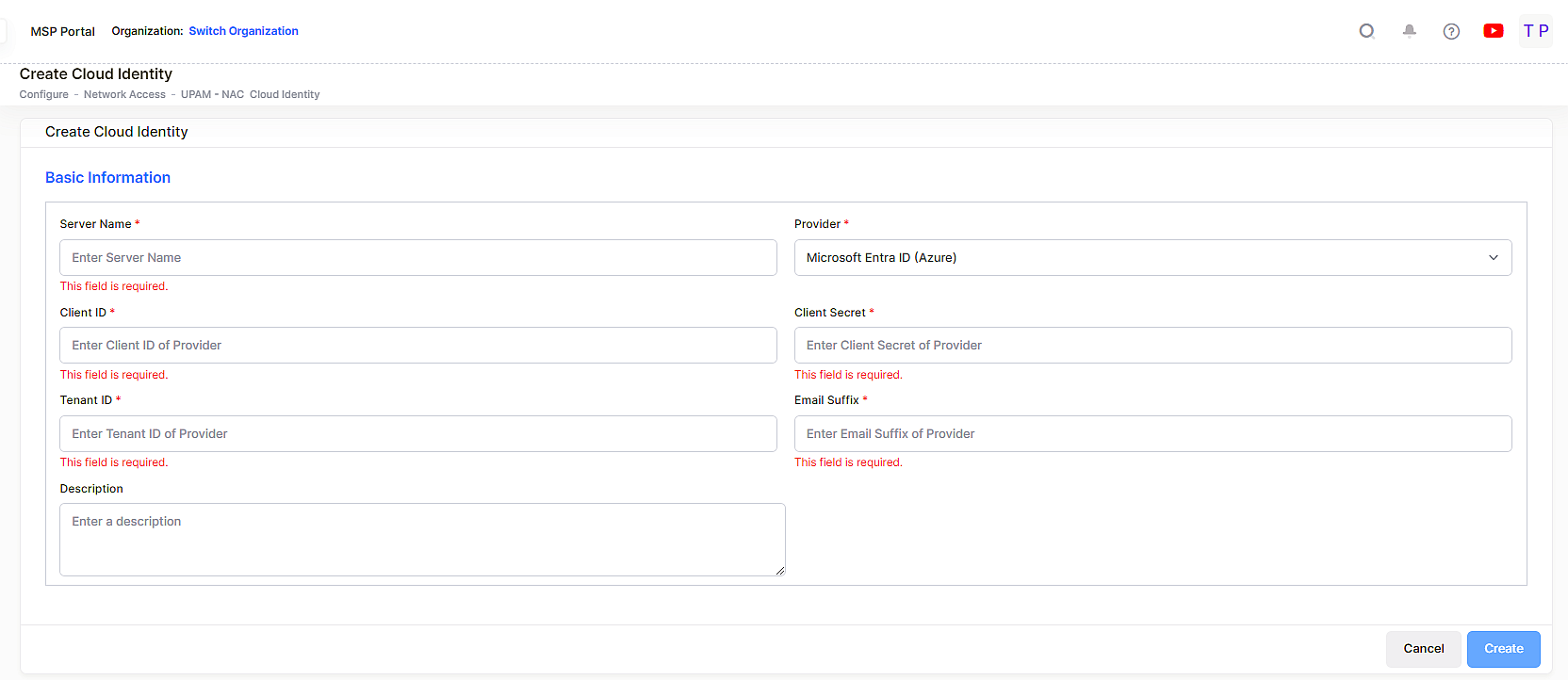
Task: Click the search magnifier icon
Action: tap(1366, 31)
